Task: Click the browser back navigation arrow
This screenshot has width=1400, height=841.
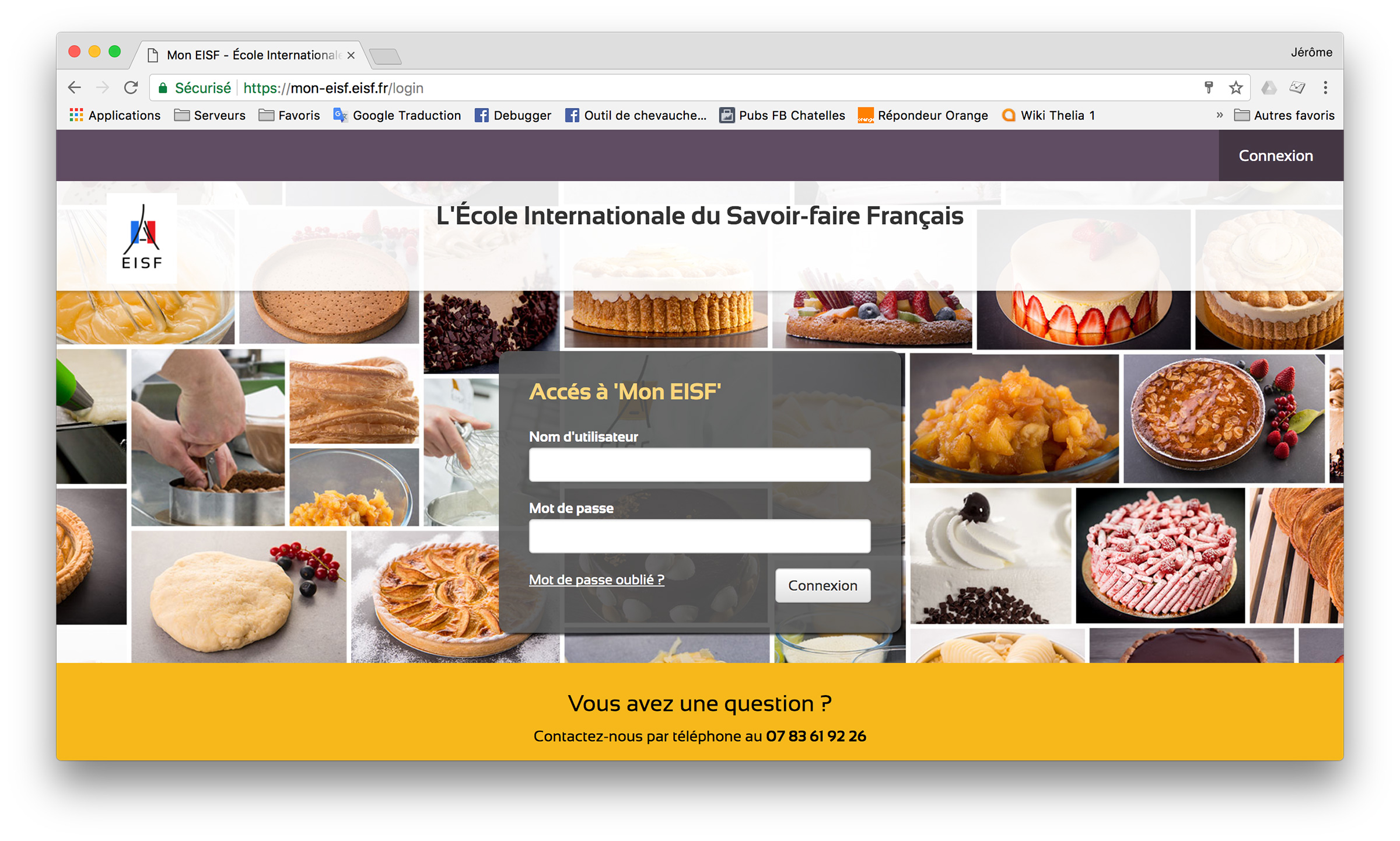Action: (78, 88)
